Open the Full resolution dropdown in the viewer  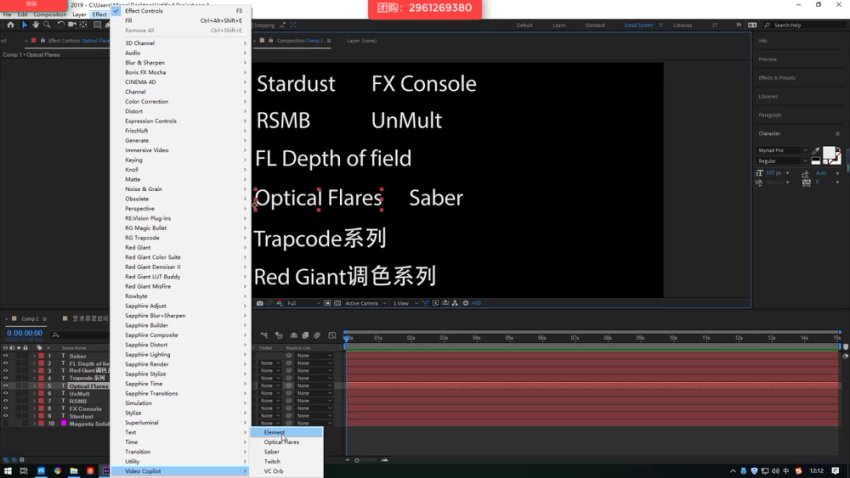tap(302, 303)
